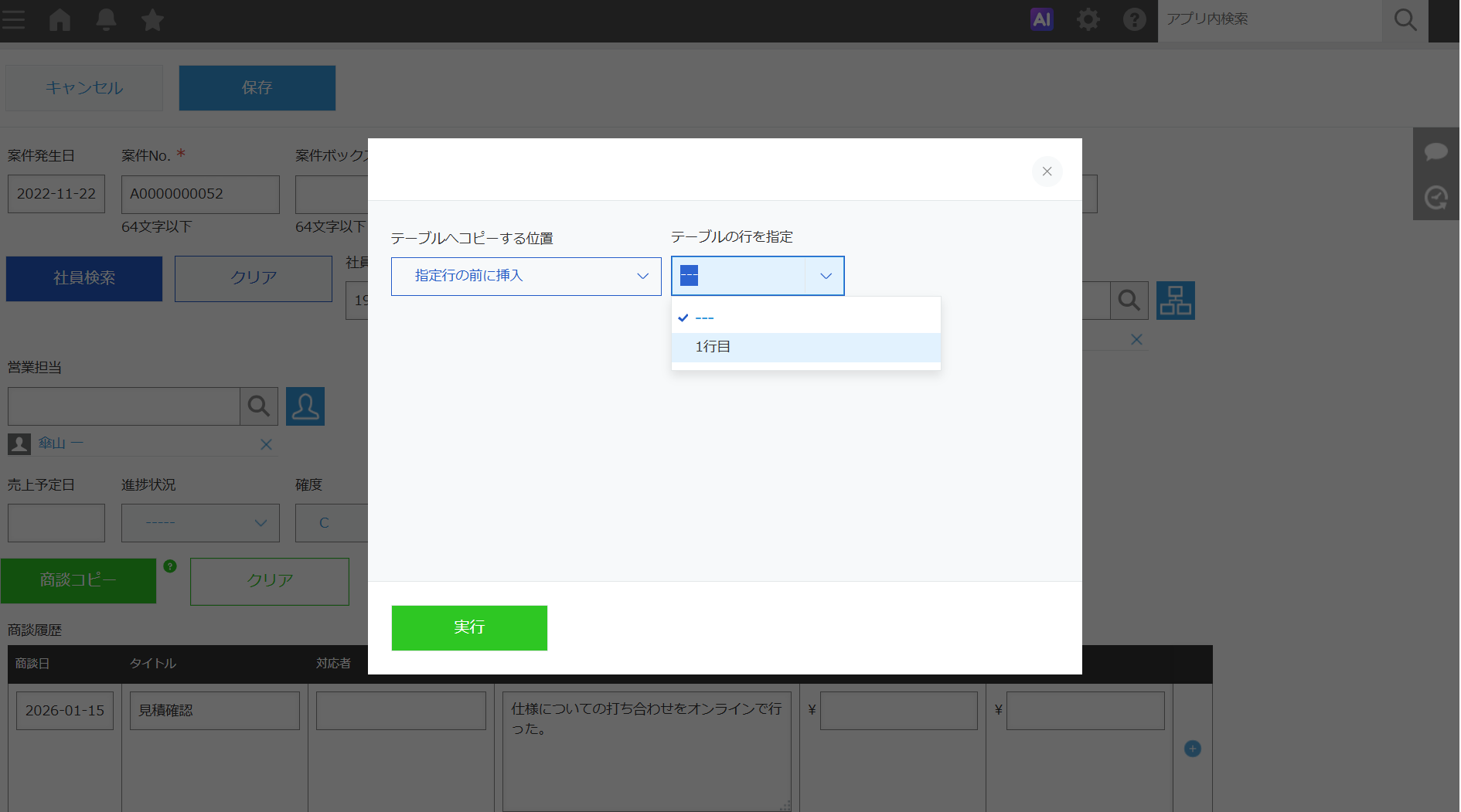Open the settings gear icon
This screenshot has height=812, width=1461.
tap(1088, 20)
